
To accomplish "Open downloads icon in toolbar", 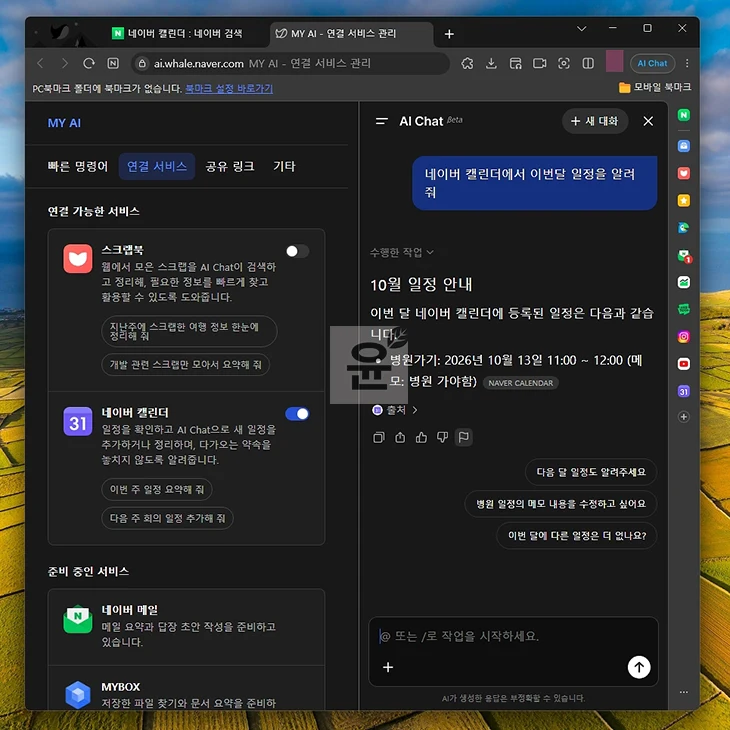I will pos(491,63).
